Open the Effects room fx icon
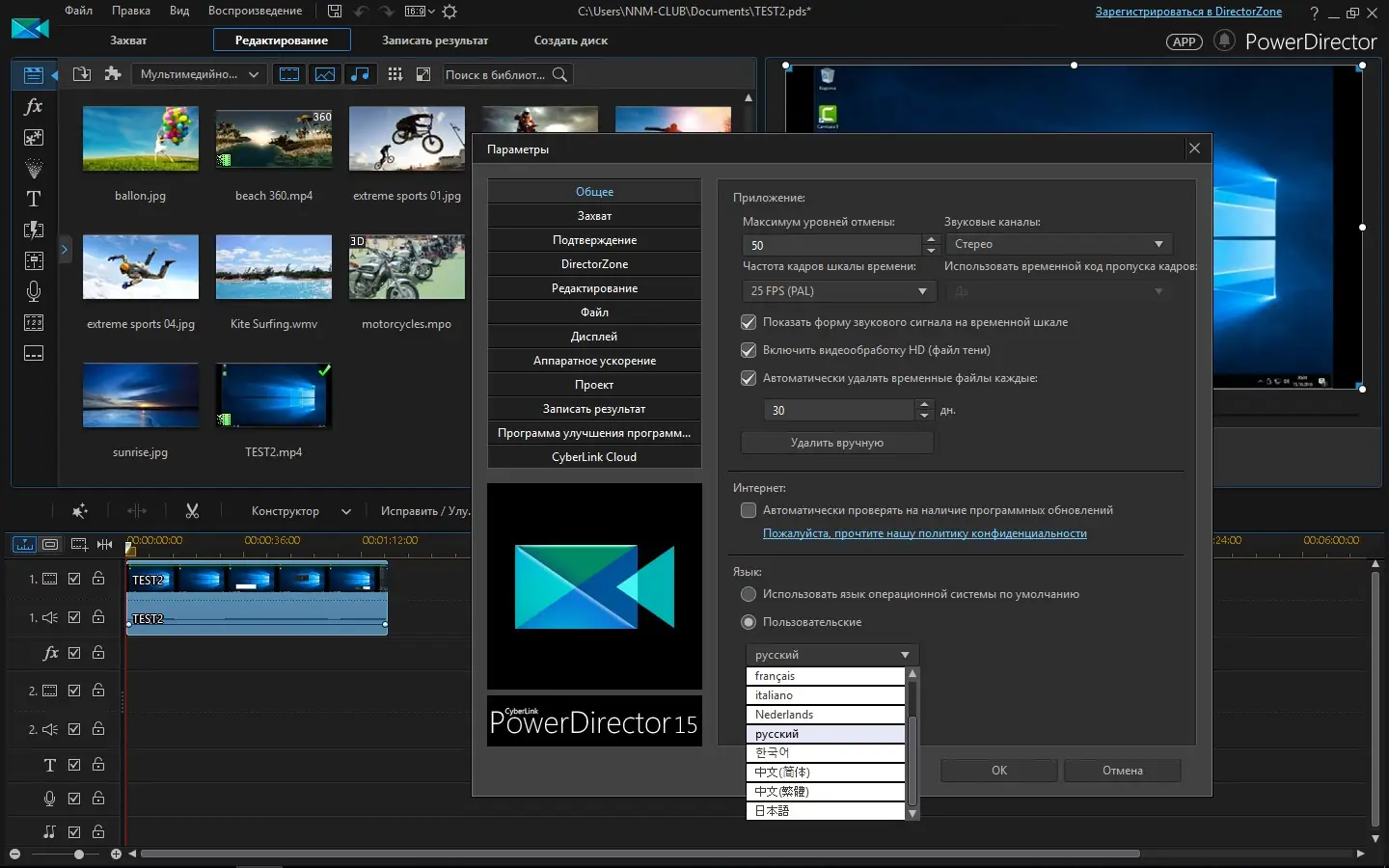 click(33, 107)
